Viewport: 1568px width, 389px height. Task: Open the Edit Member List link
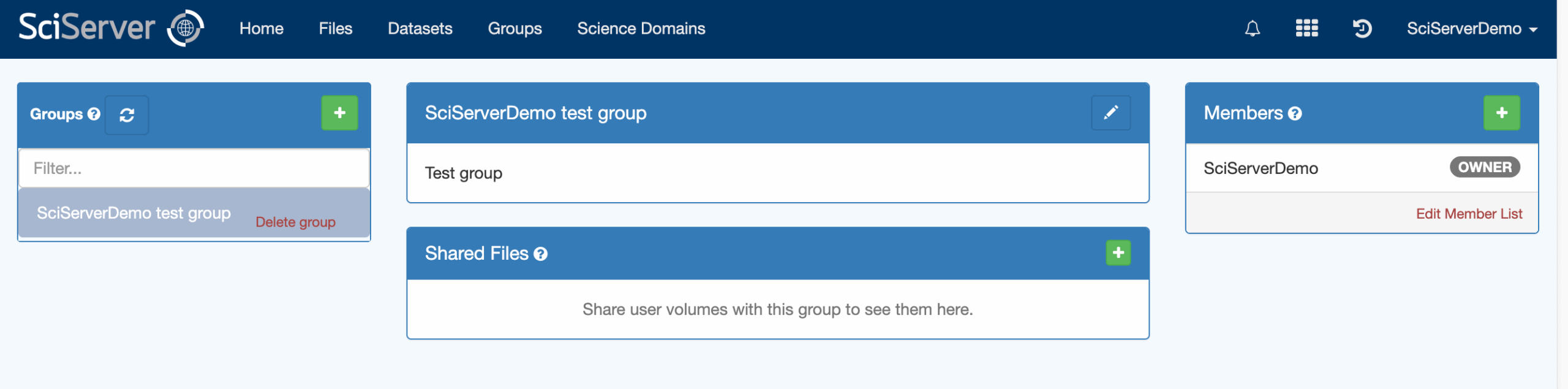(x=1468, y=214)
